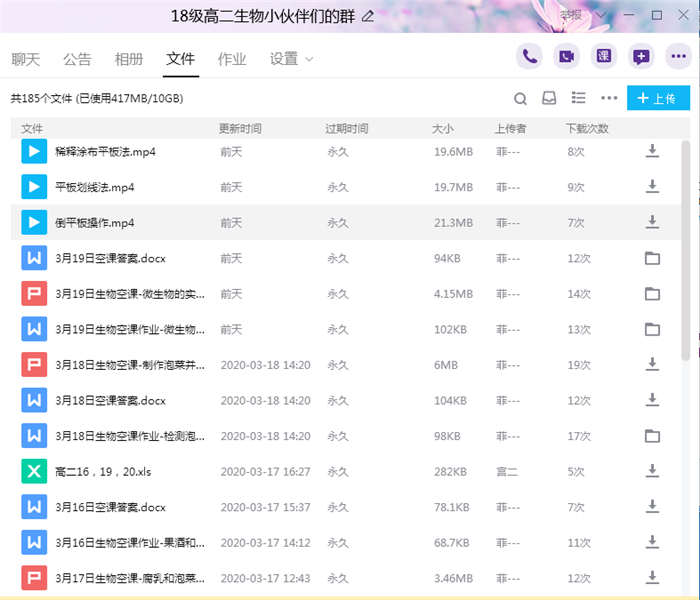
Task: Start a group voice call
Action: pyautogui.click(x=530, y=57)
